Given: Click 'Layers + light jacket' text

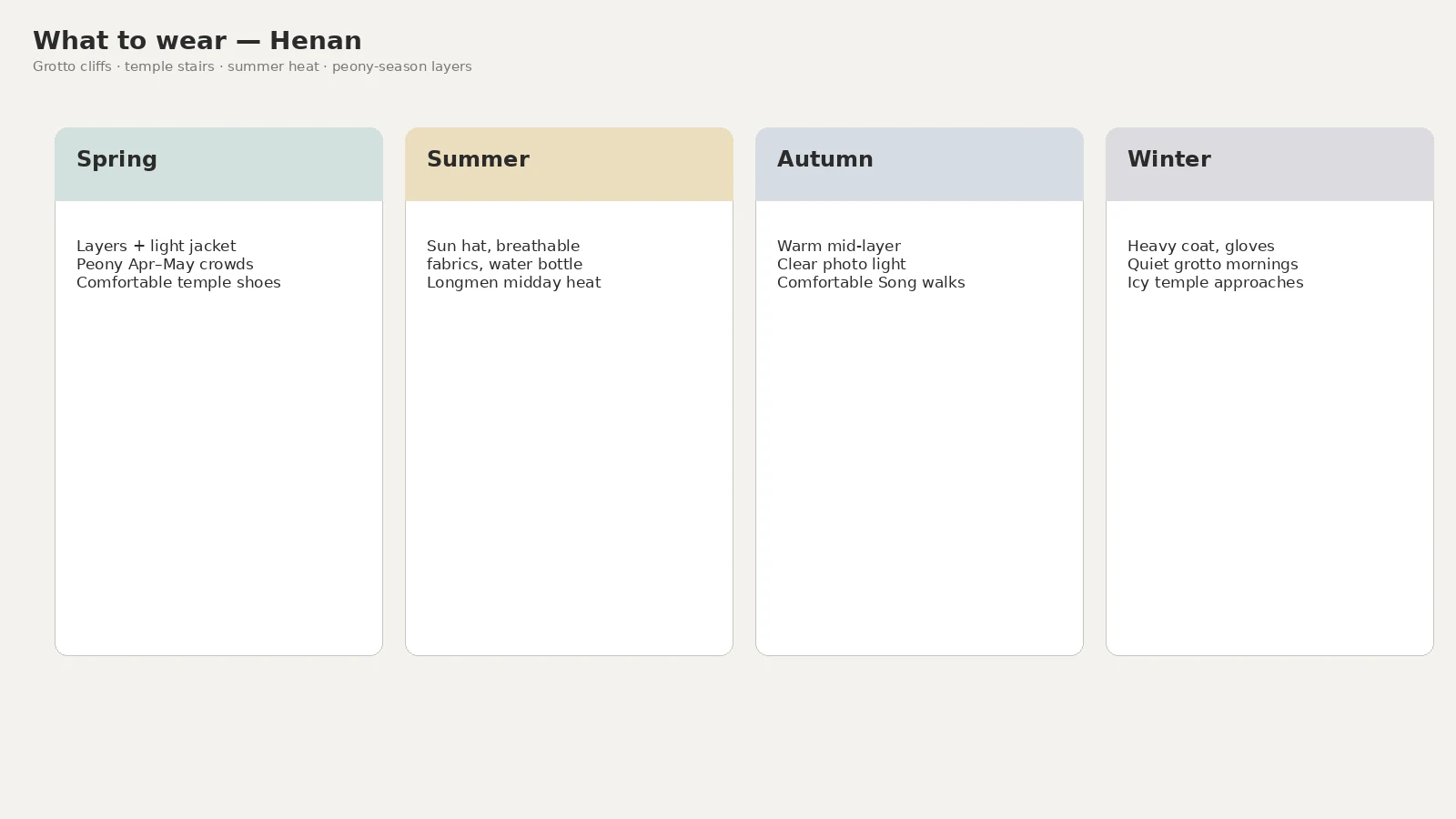Looking at the screenshot, I should pos(157,246).
